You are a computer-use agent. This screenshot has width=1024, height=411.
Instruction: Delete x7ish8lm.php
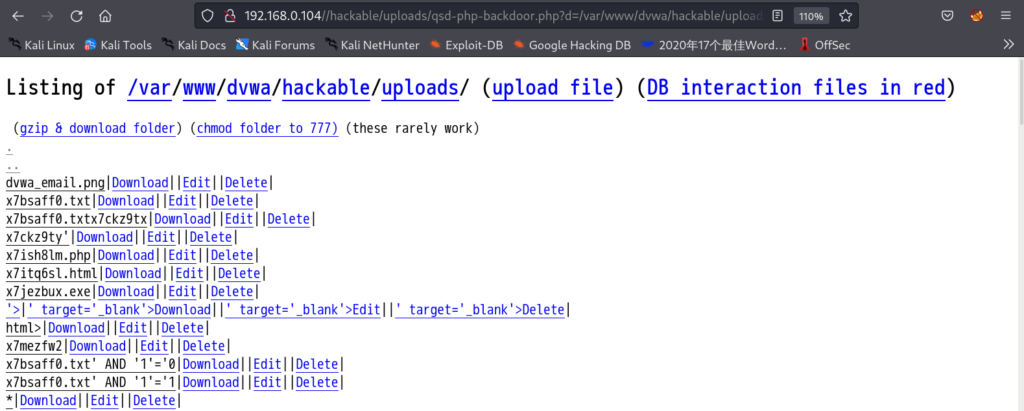232,255
